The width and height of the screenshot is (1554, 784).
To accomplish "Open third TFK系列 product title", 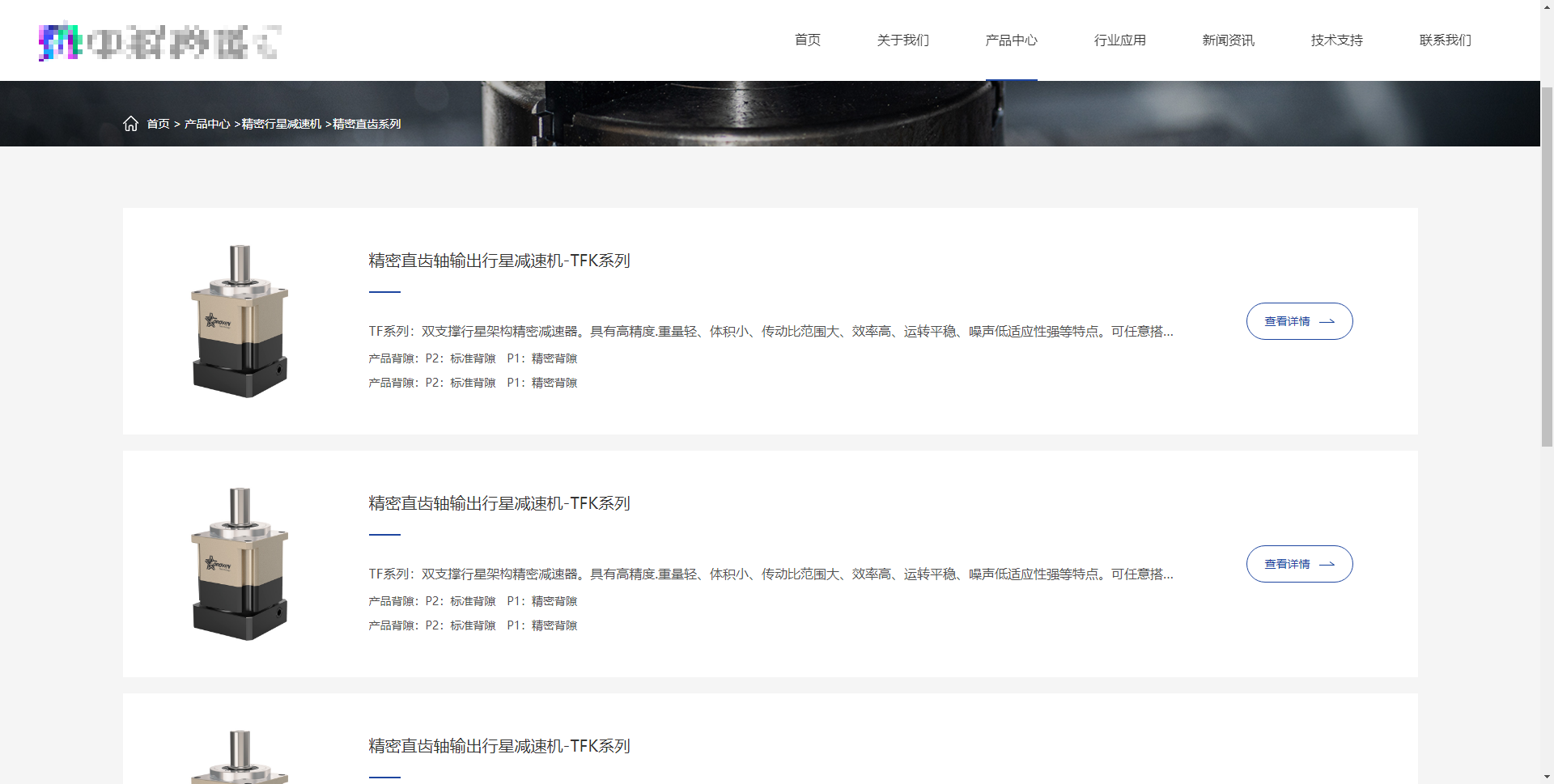I will 499,746.
